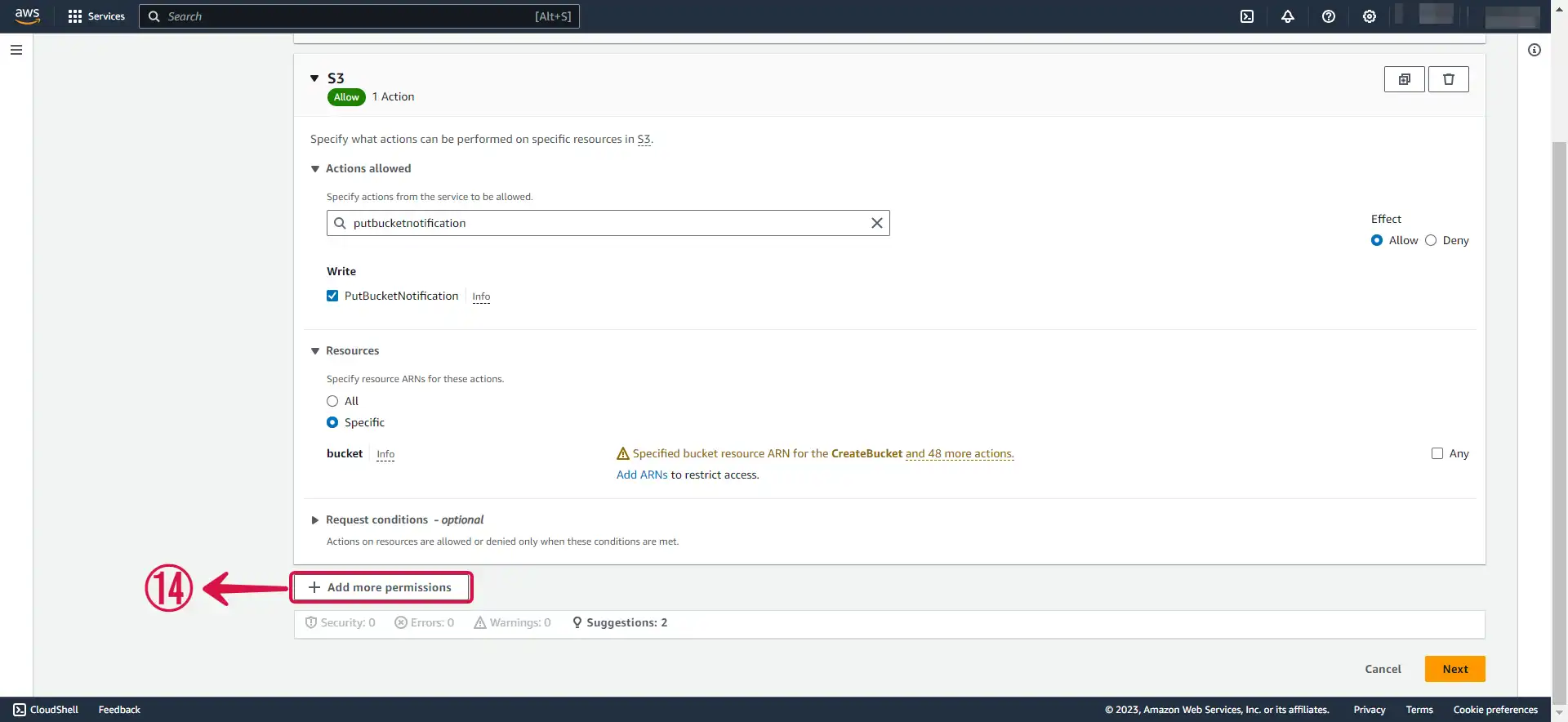Click the Next button
The height and width of the screenshot is (722, 1568).
[1455, 669]
